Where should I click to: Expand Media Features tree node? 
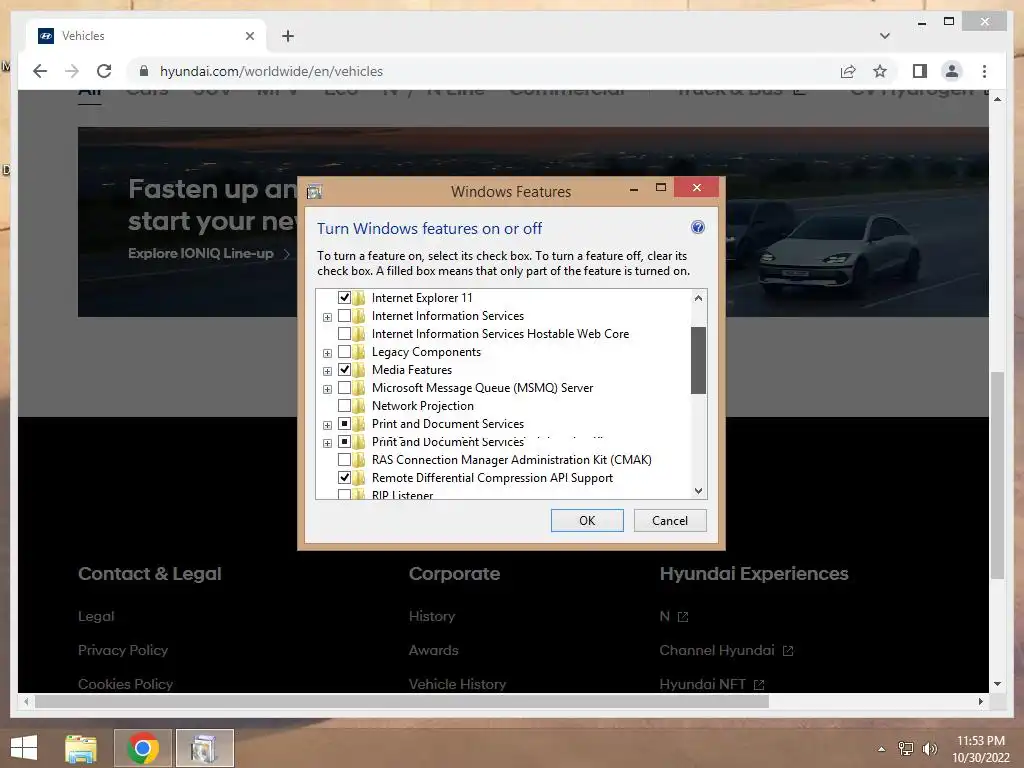327,371
